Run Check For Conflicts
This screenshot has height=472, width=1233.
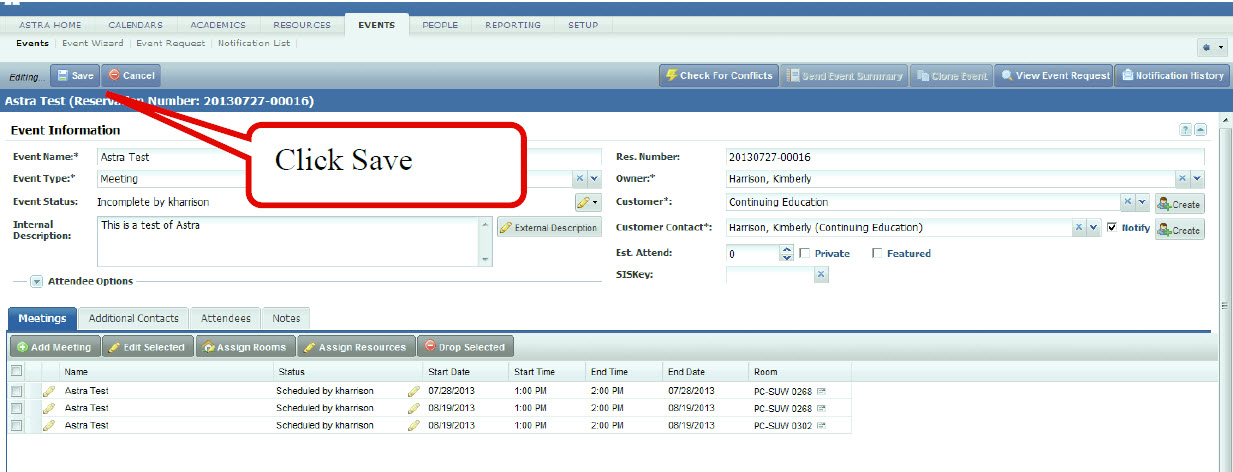coord(718,76)
